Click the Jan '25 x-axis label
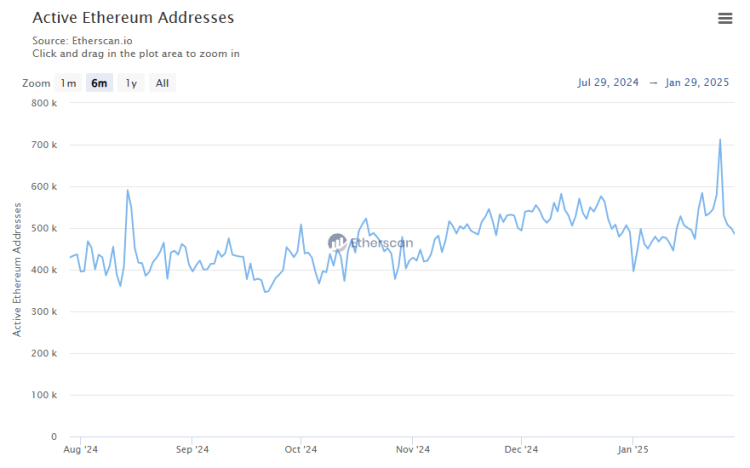The image size is (750, 468). 632,451
